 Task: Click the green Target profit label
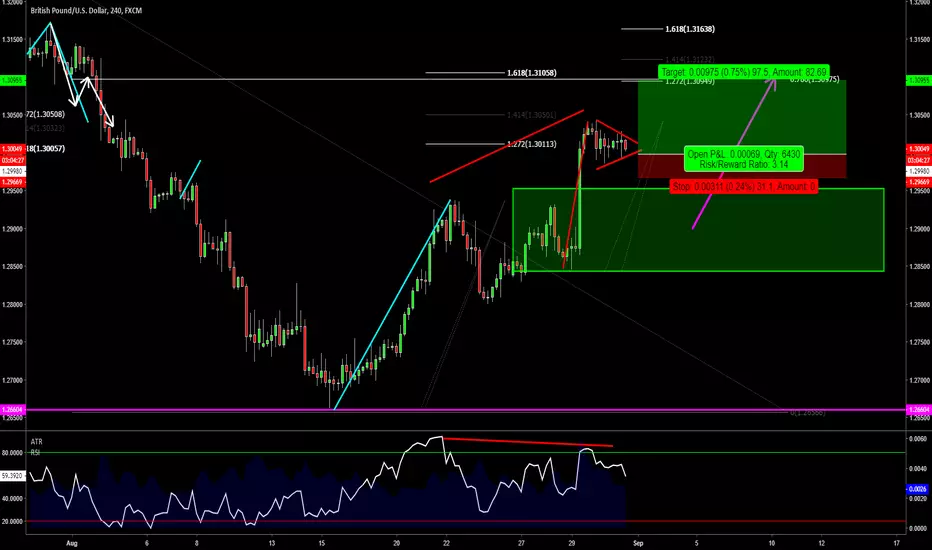pyautogui.click(x=744, y=72)
